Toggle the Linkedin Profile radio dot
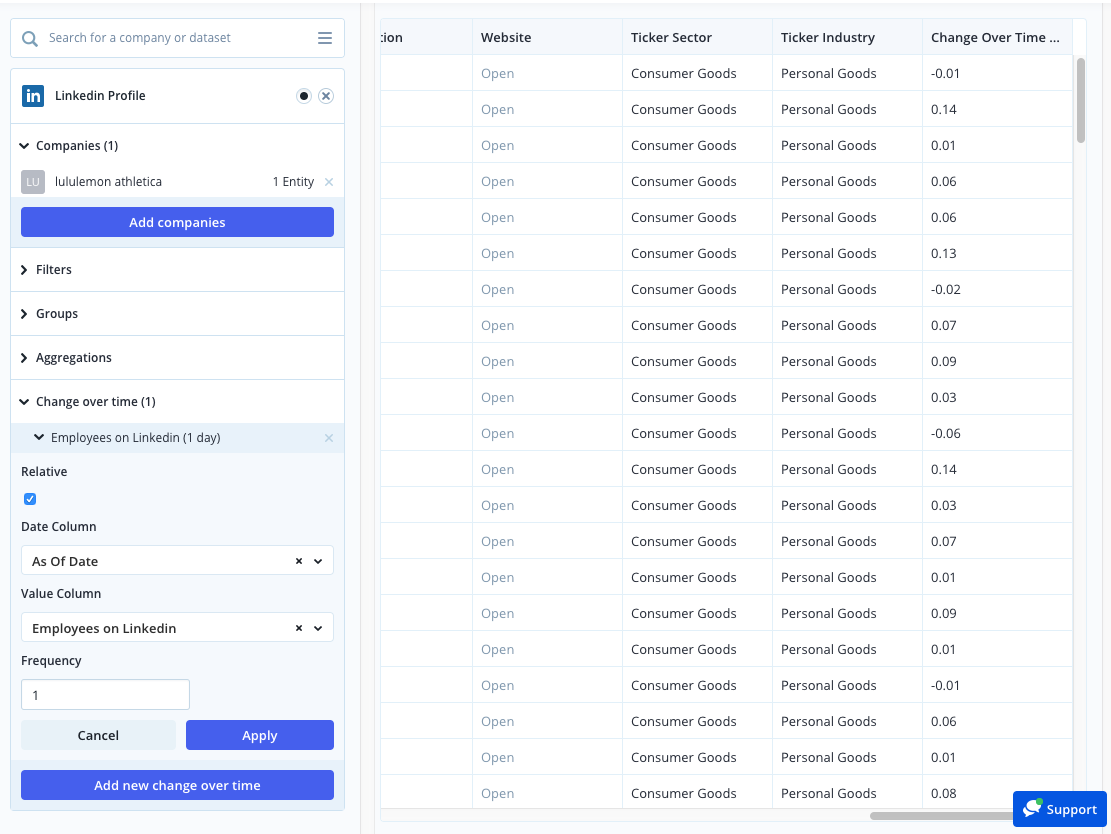 [x=304, y=96]
